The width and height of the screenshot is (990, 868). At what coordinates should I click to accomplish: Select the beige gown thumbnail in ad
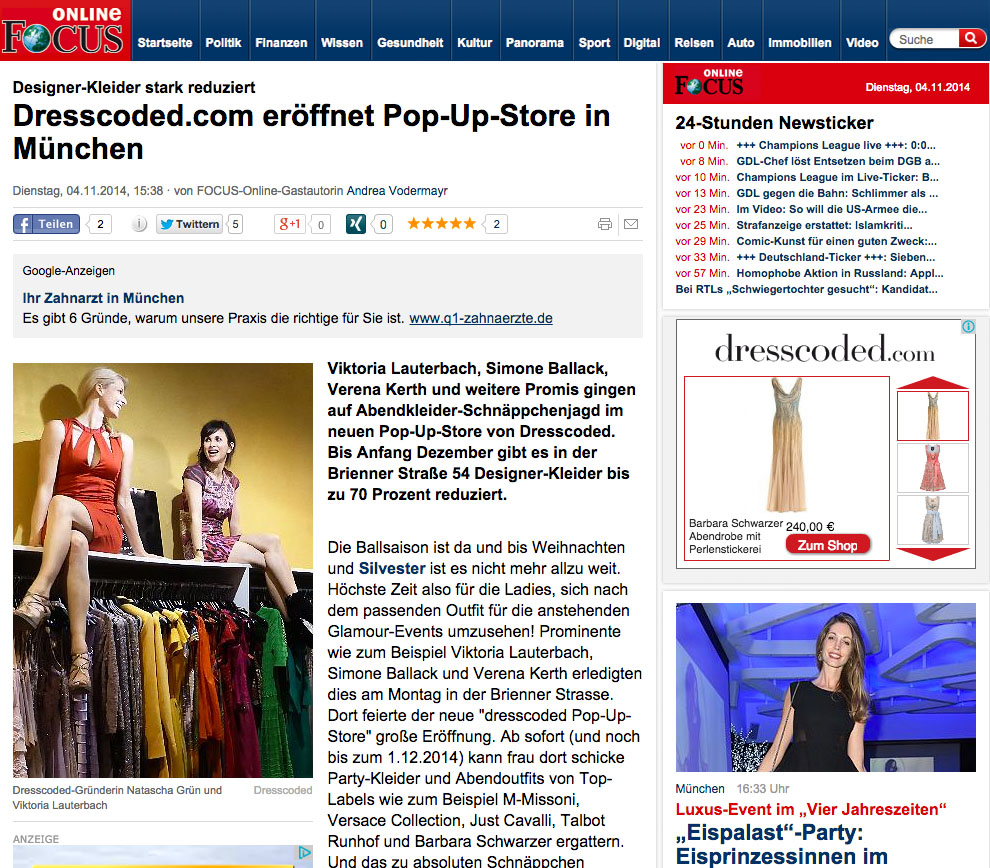click(x=933, y=416)
